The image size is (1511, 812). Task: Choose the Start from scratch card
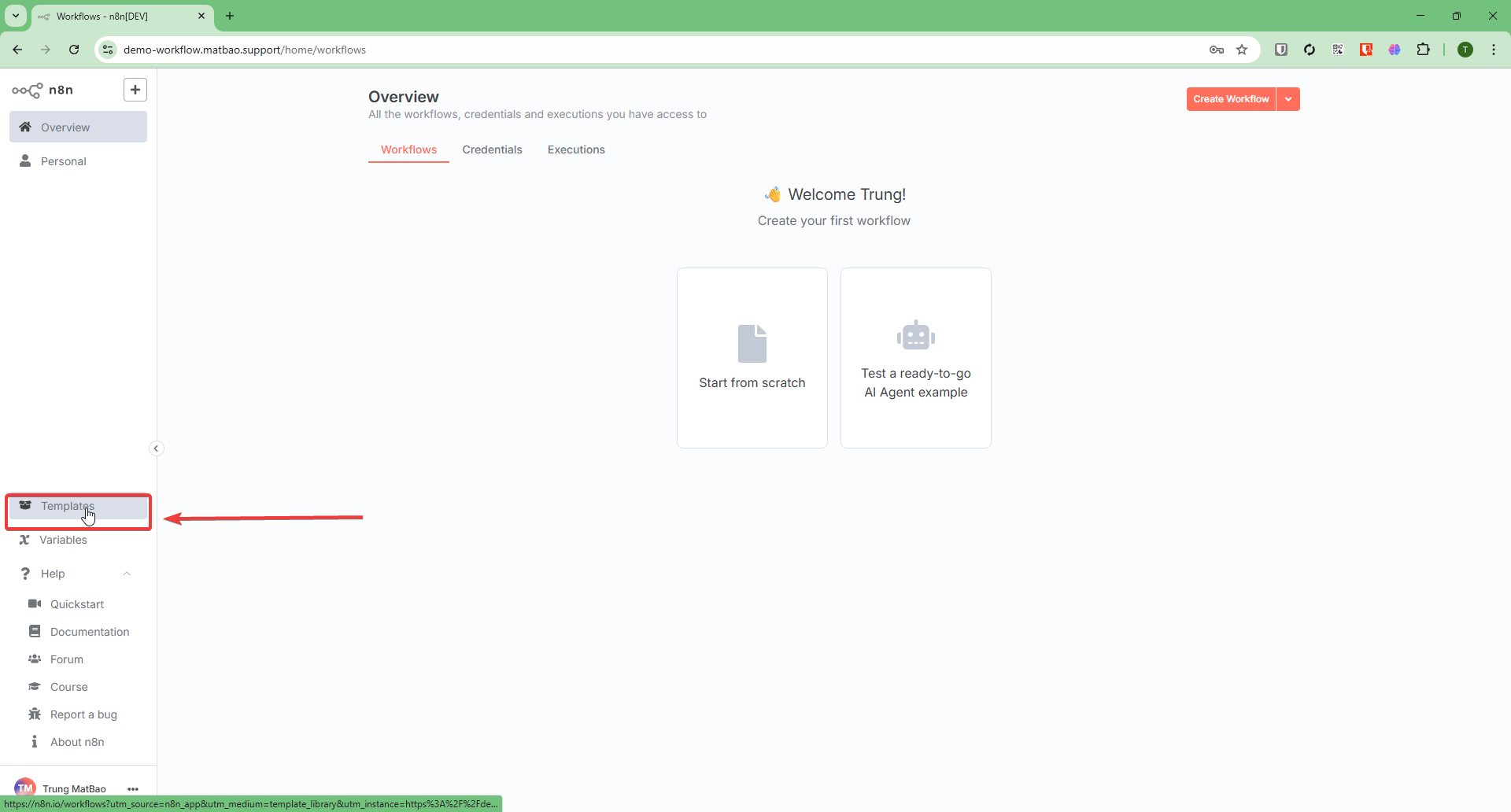pyautogui.click(x=752, y=358)
